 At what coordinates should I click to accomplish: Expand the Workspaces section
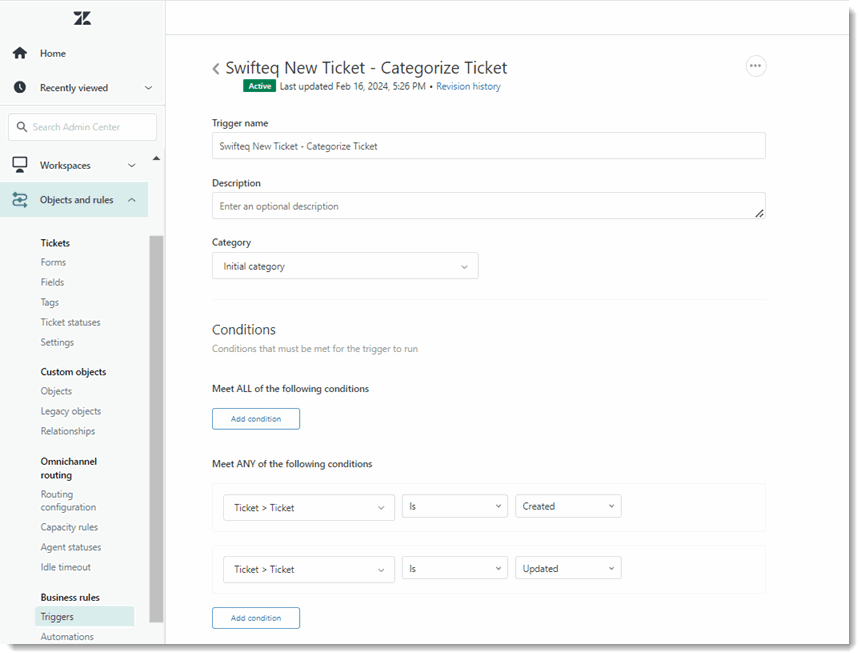[131, 165]
